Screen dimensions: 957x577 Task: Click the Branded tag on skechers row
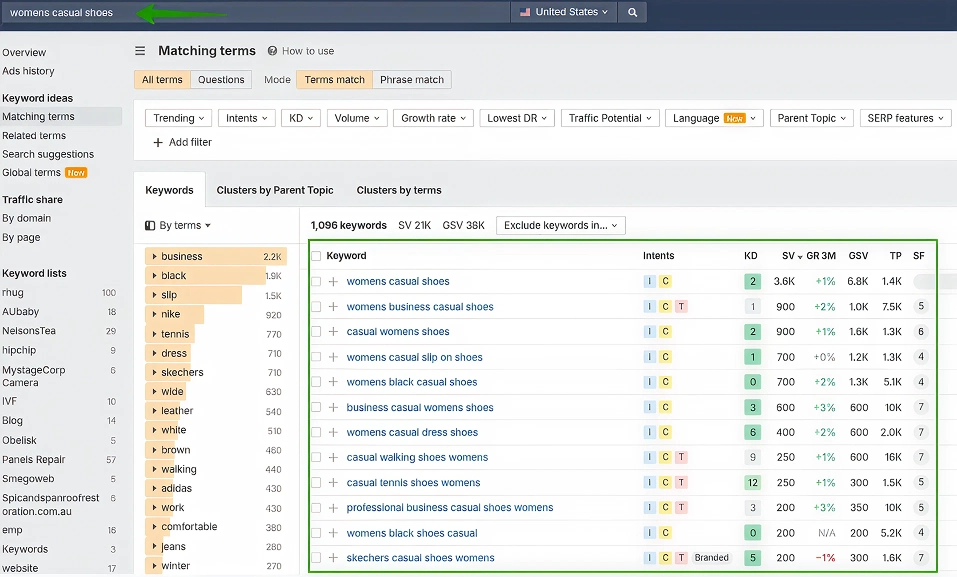point(712,557)
